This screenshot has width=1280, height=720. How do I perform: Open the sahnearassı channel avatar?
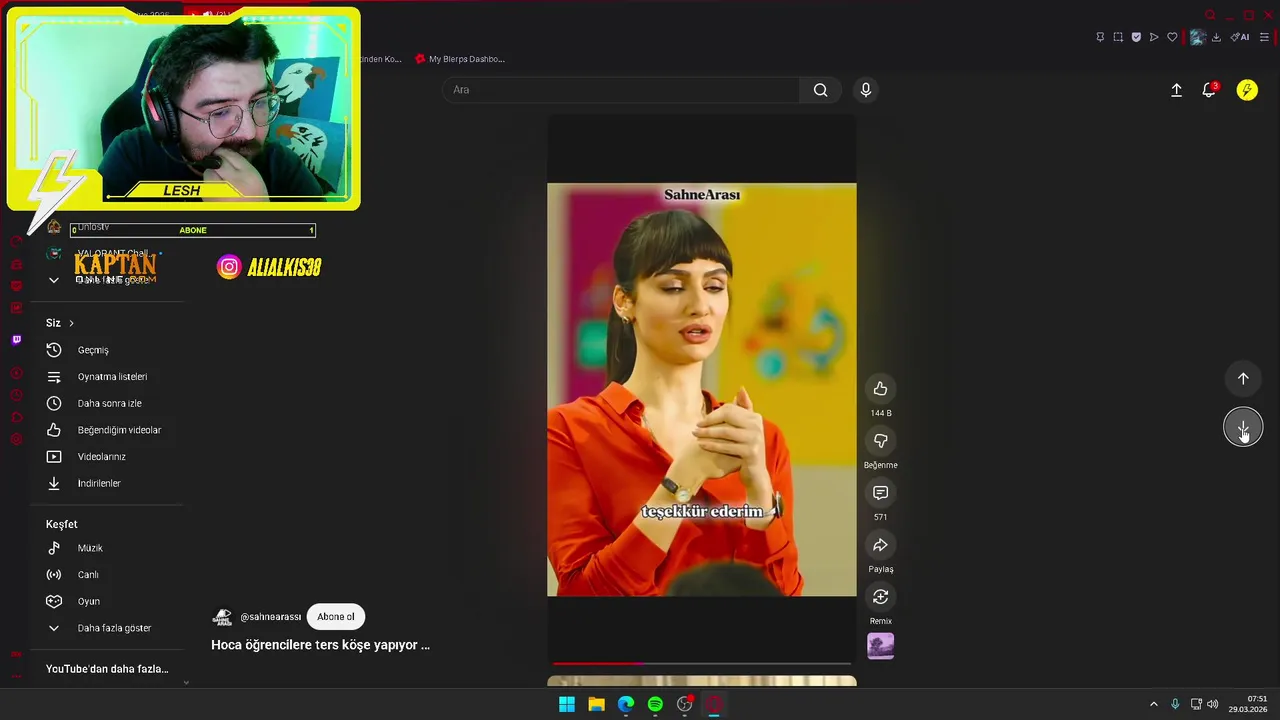[x=222, y=617]
